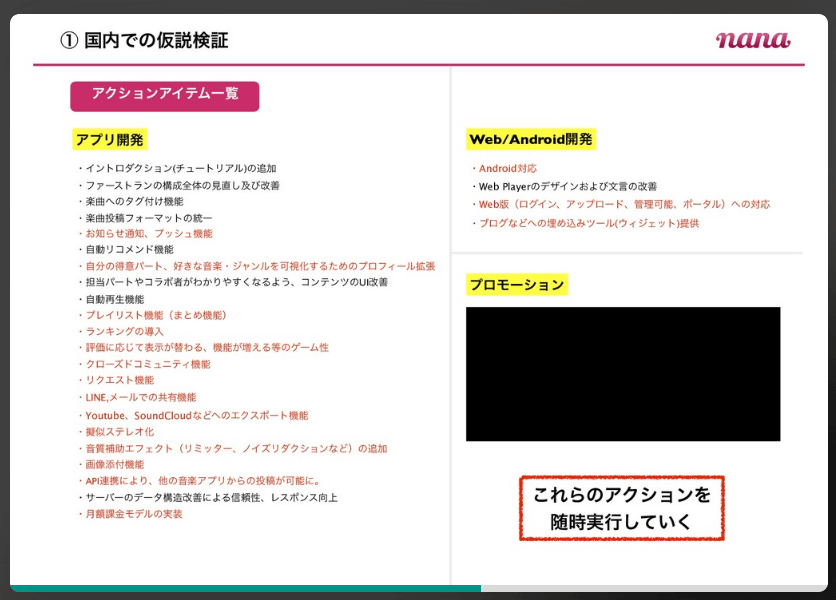Click the red-bordered これらのアクションを随時実行していく box
This screenshot has width=836, height=600.
tap(621, 508)
